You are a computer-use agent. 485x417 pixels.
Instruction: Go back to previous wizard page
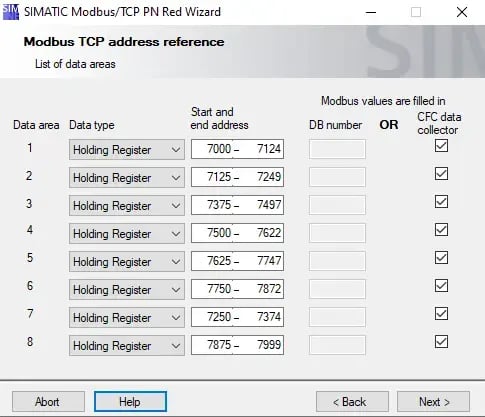point(352,402)
